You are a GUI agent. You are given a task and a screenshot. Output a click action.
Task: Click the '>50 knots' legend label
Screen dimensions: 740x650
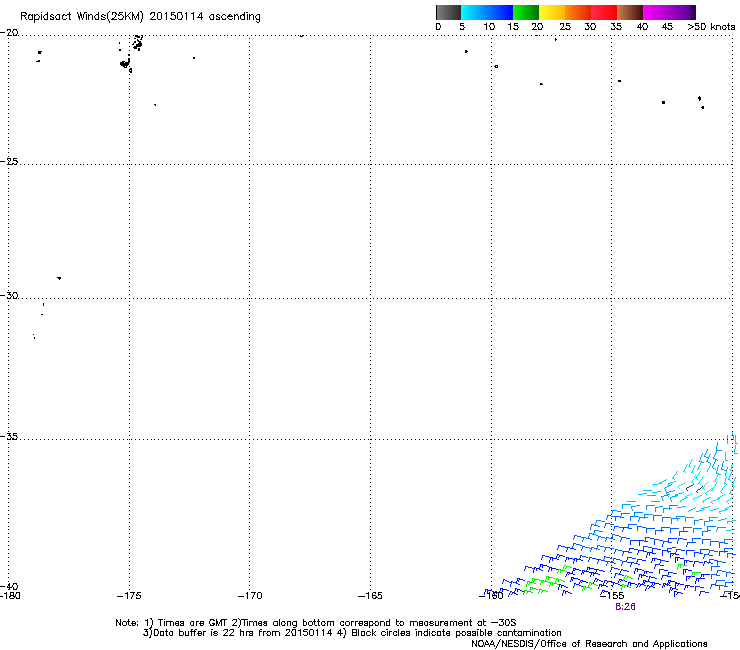pyautogui.click(x=711, y=27)
